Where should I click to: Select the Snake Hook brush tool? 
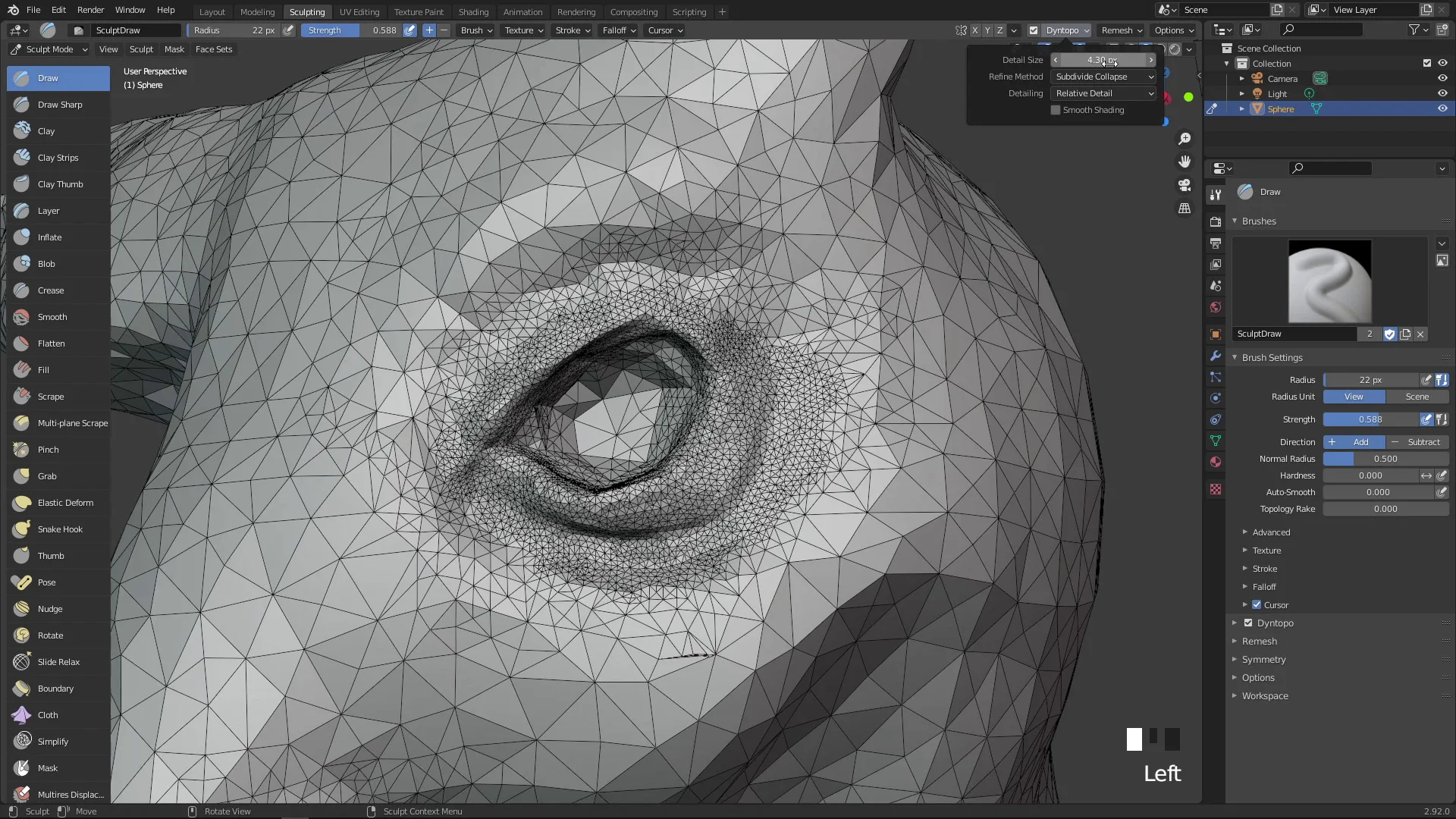[x=59, y=529]
